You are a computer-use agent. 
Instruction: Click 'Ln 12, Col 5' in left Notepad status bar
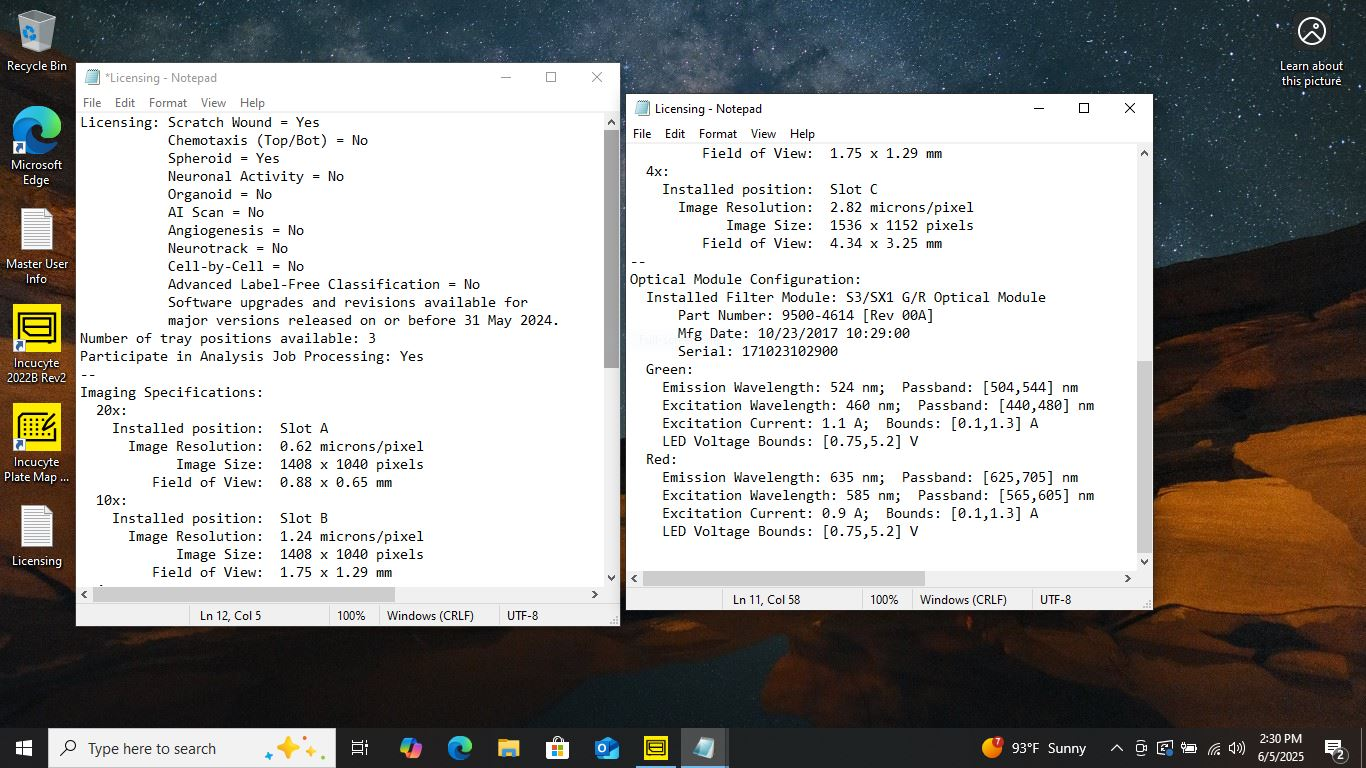230,616
